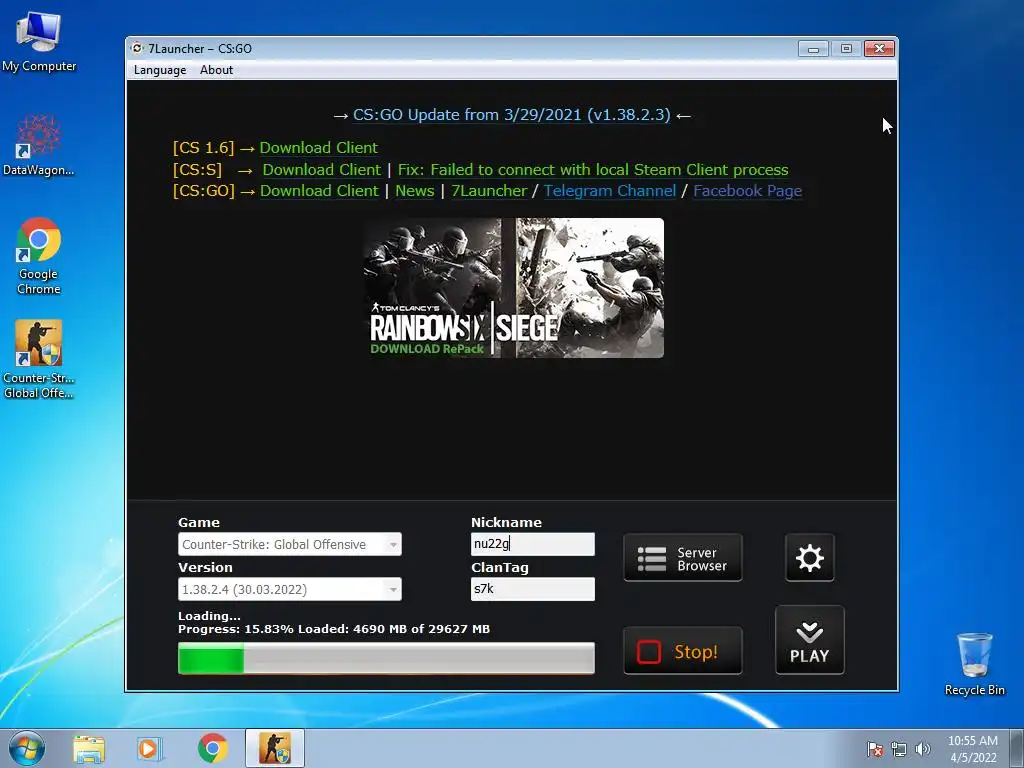Viewport: 1024px width, 768px height.
Task: Select the Recycle Bin icon
Action: pyautogui.click(x=974, y=664)
